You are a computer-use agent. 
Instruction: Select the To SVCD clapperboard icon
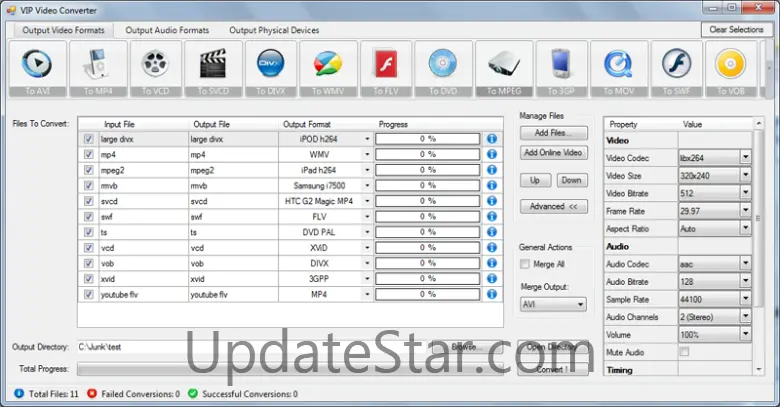(x=213, y=69)
